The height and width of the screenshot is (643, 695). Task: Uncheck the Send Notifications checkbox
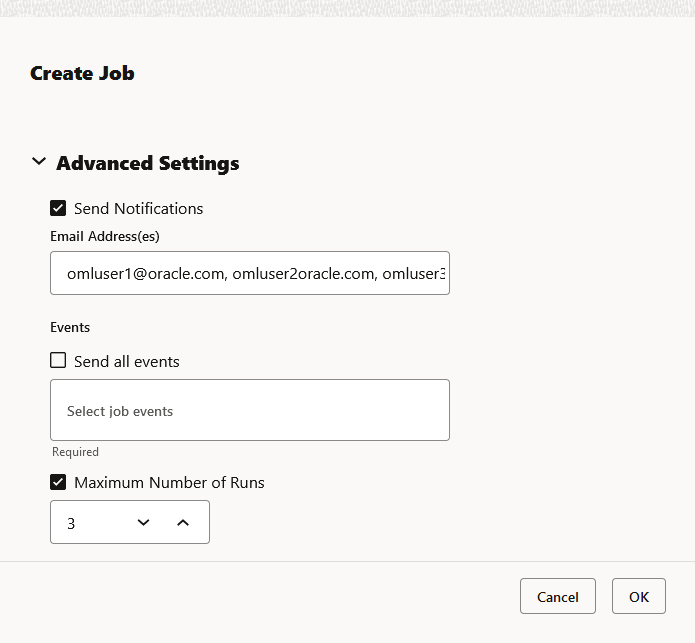[58, 209]
